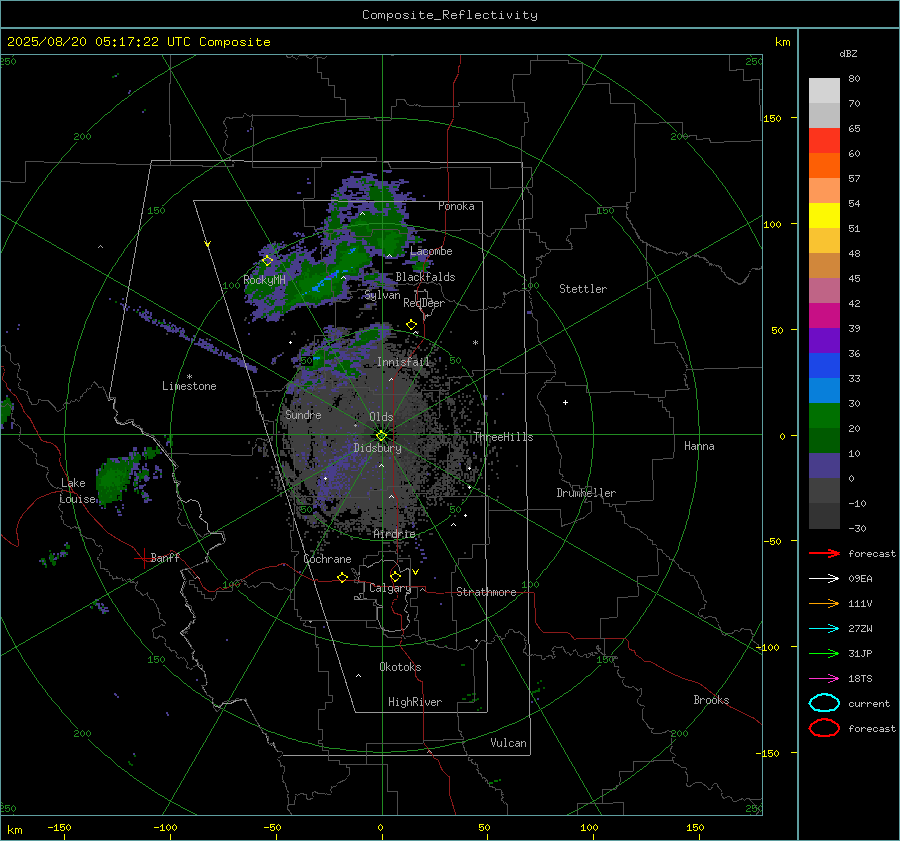900x841 pixels.
Task: Click the Olds map label
Action: coord(381,417)
